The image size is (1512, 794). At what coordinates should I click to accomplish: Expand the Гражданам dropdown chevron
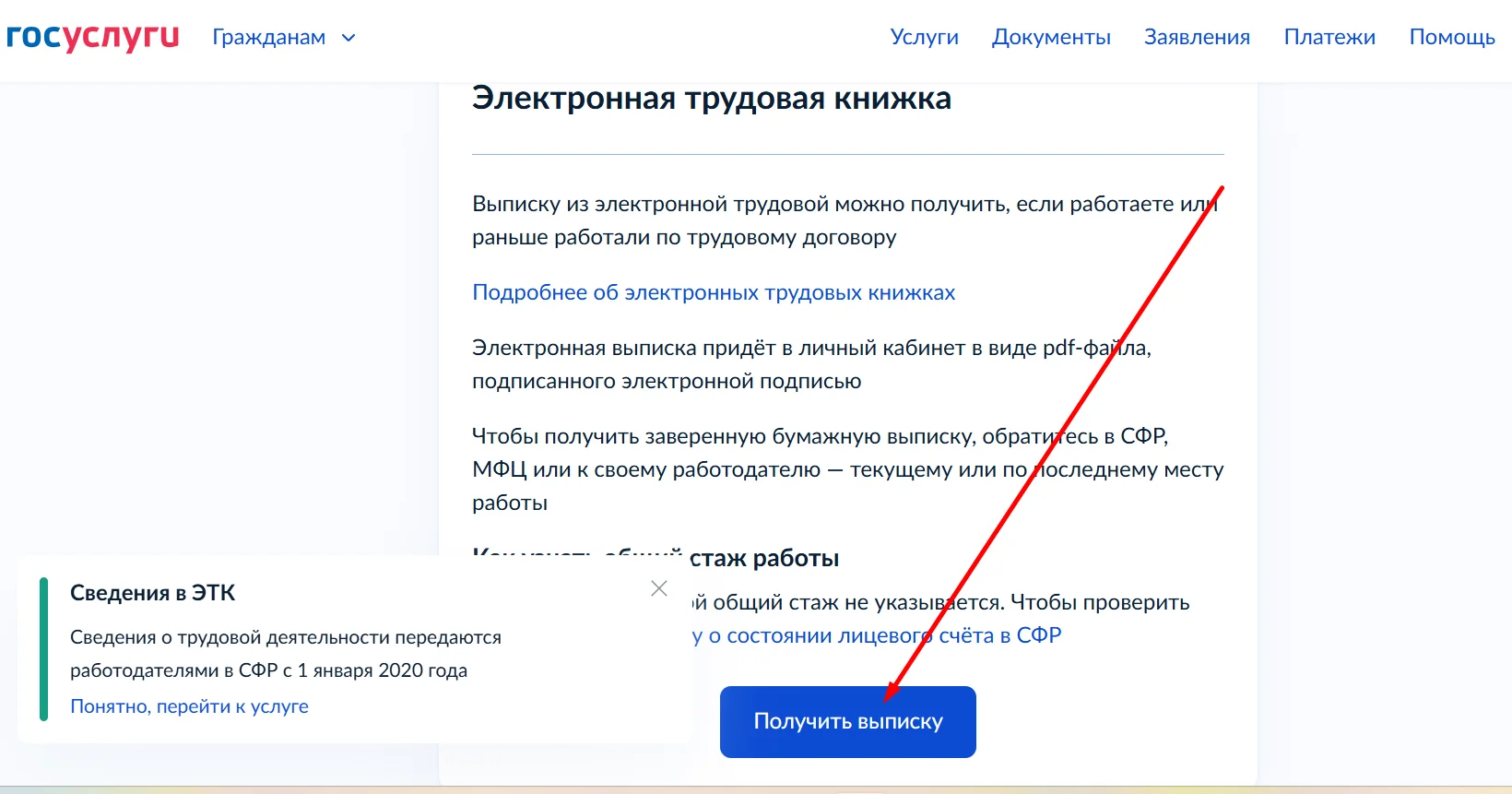348,38
